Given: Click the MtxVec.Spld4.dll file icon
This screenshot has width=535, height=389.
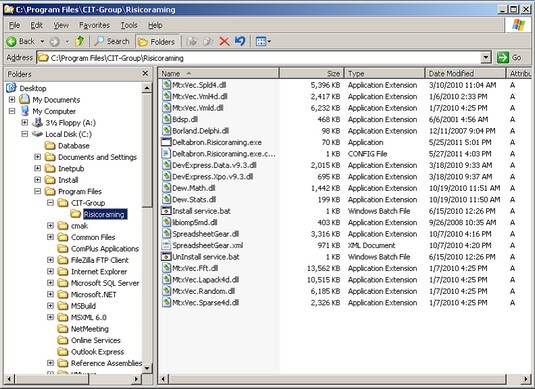Looking at the screenshot, I should (166, 85).
